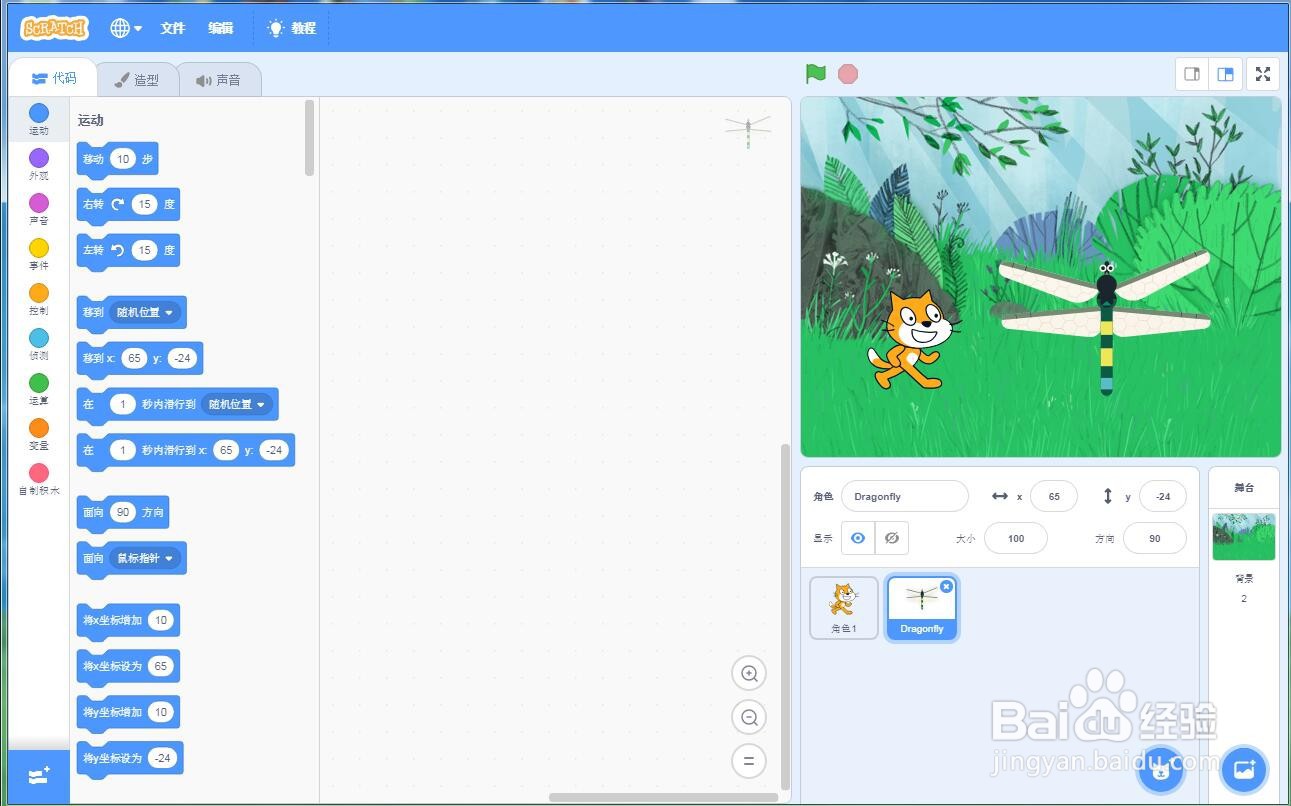The height and width of the screenshot is (806, 1291).
Task: Zoom in the code workspace
Action: 749,674
